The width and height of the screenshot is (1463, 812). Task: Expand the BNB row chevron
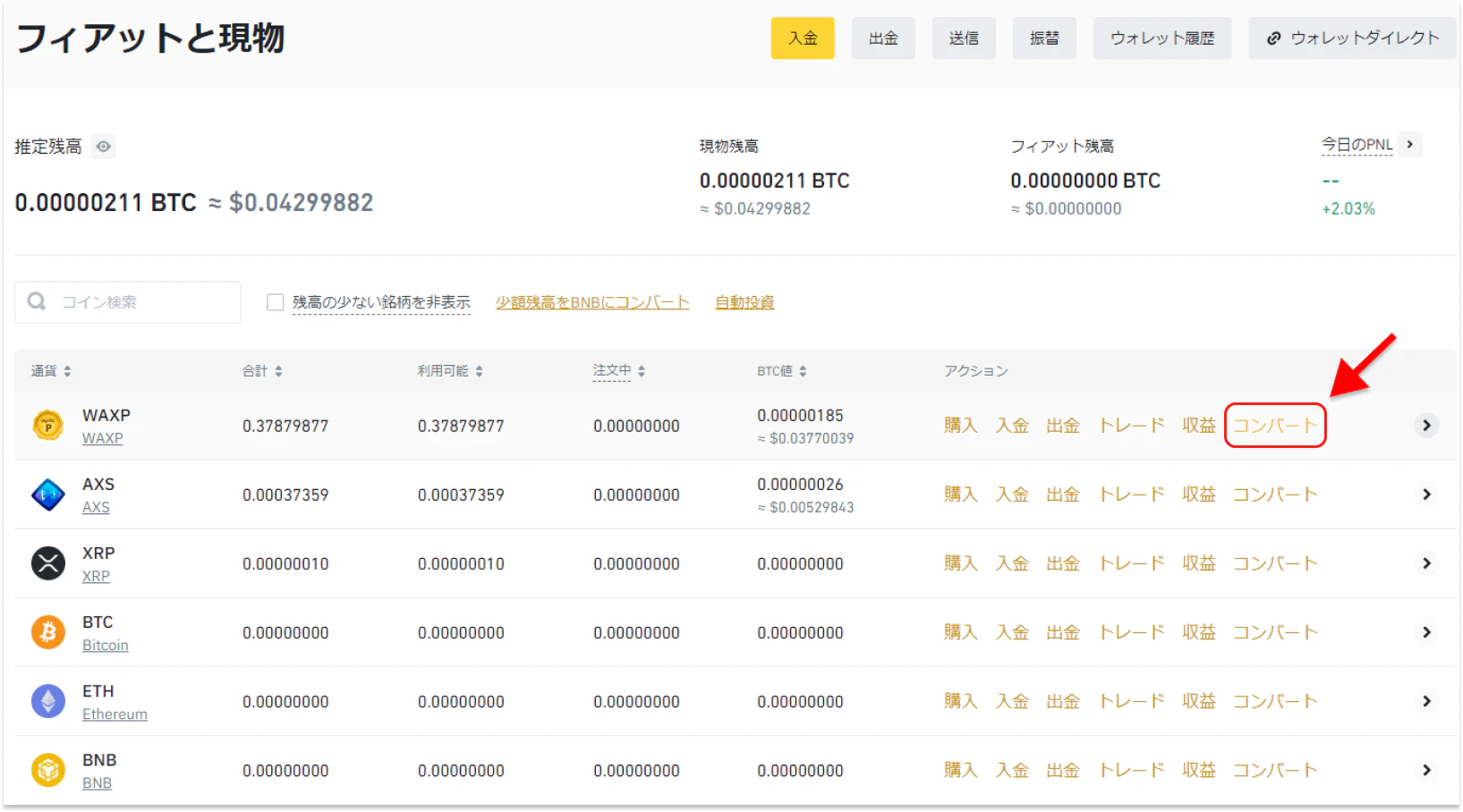[1427, 770]
